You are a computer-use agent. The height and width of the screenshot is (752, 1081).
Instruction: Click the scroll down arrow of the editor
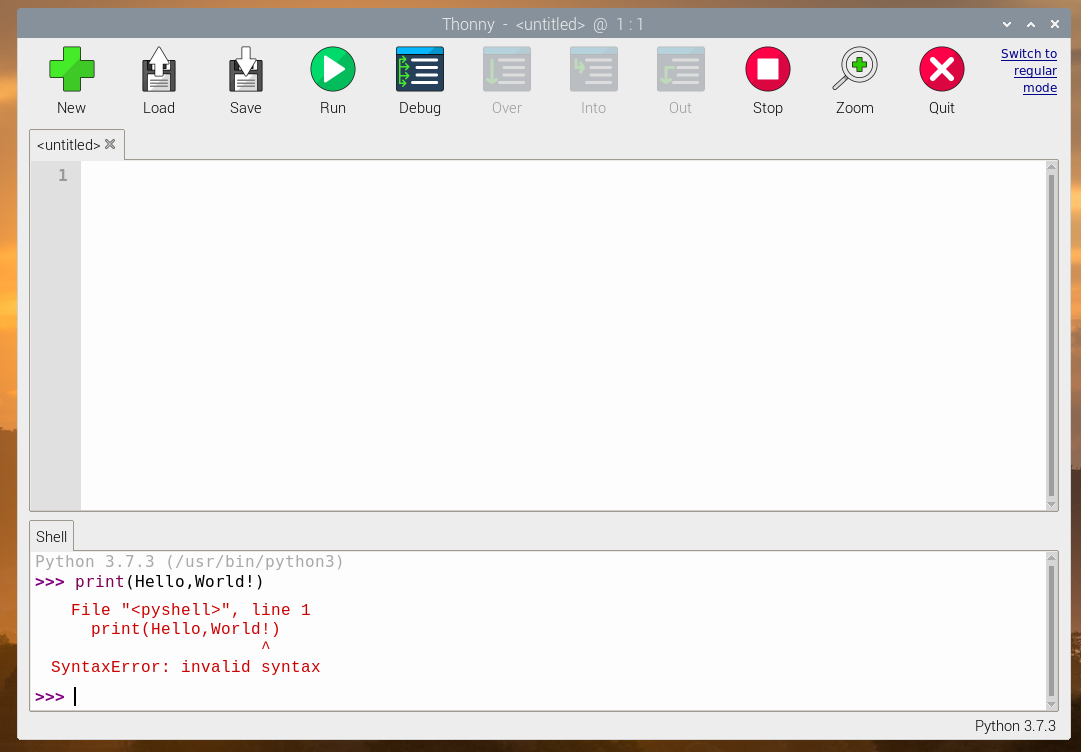[x=1051, y=505]
